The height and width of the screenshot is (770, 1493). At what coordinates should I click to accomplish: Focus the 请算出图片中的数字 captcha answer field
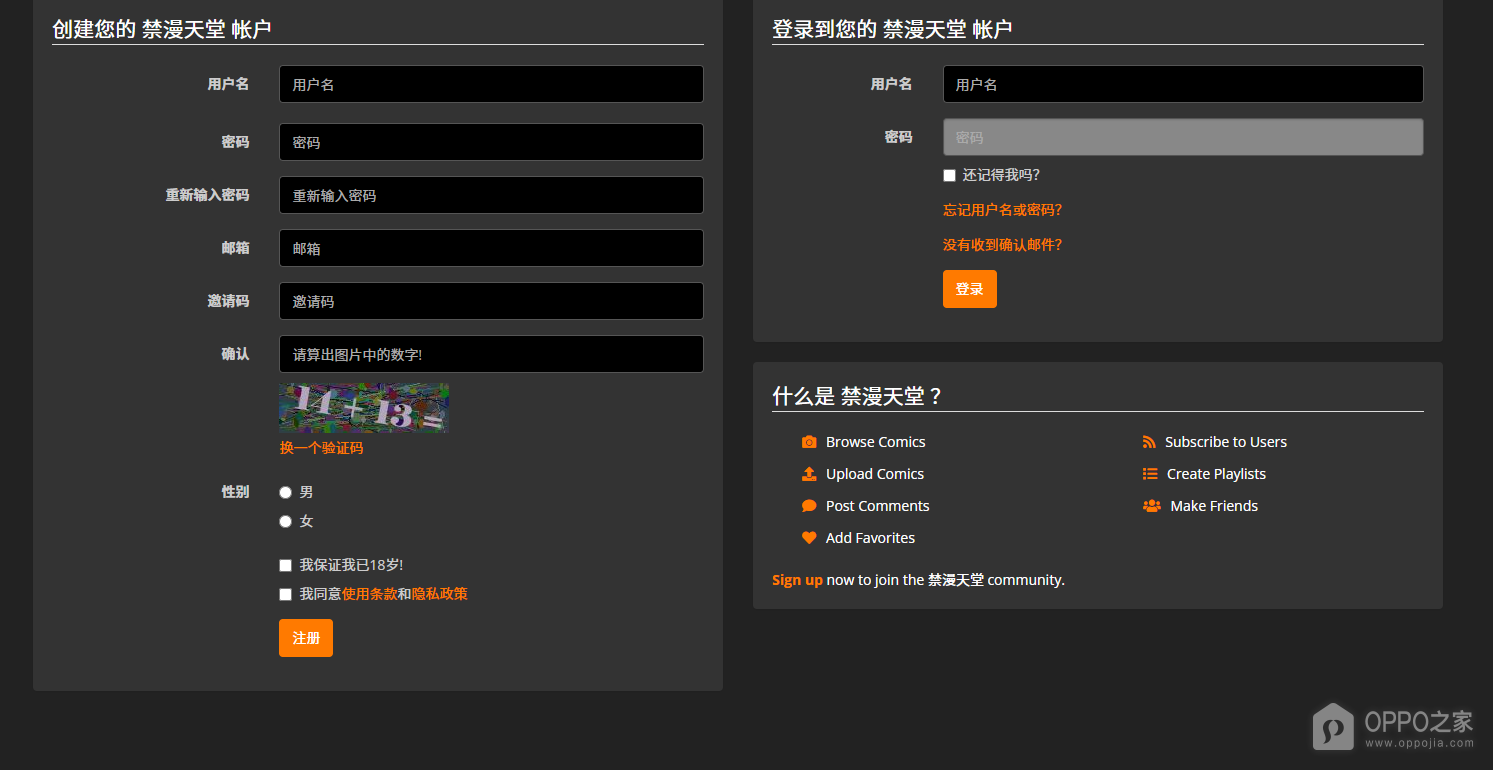pos(491,354)
